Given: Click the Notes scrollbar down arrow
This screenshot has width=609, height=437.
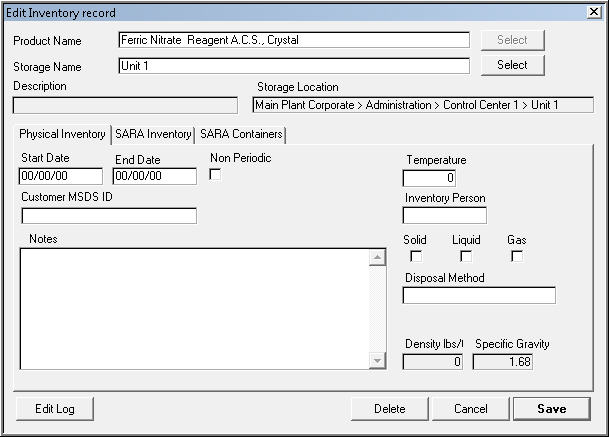Looking at the screenshot, I should (377, 361).
